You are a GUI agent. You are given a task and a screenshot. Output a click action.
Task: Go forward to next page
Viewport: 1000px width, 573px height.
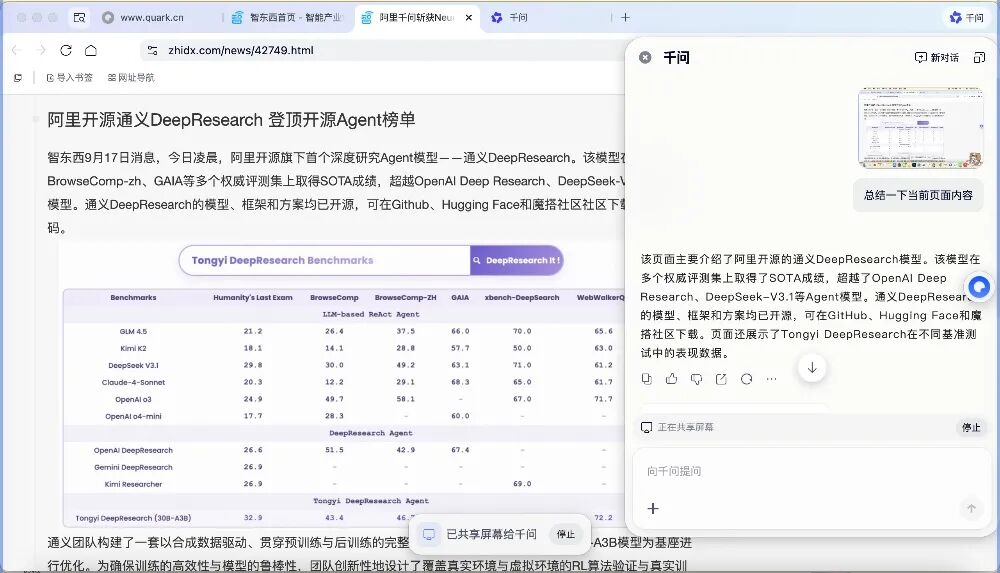[41, 50]
